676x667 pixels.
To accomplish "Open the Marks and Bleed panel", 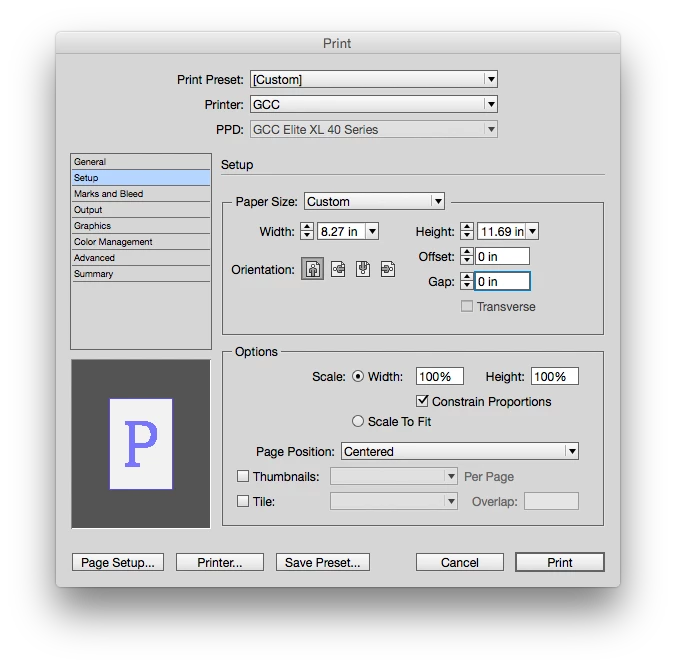I will click(141, 194).
